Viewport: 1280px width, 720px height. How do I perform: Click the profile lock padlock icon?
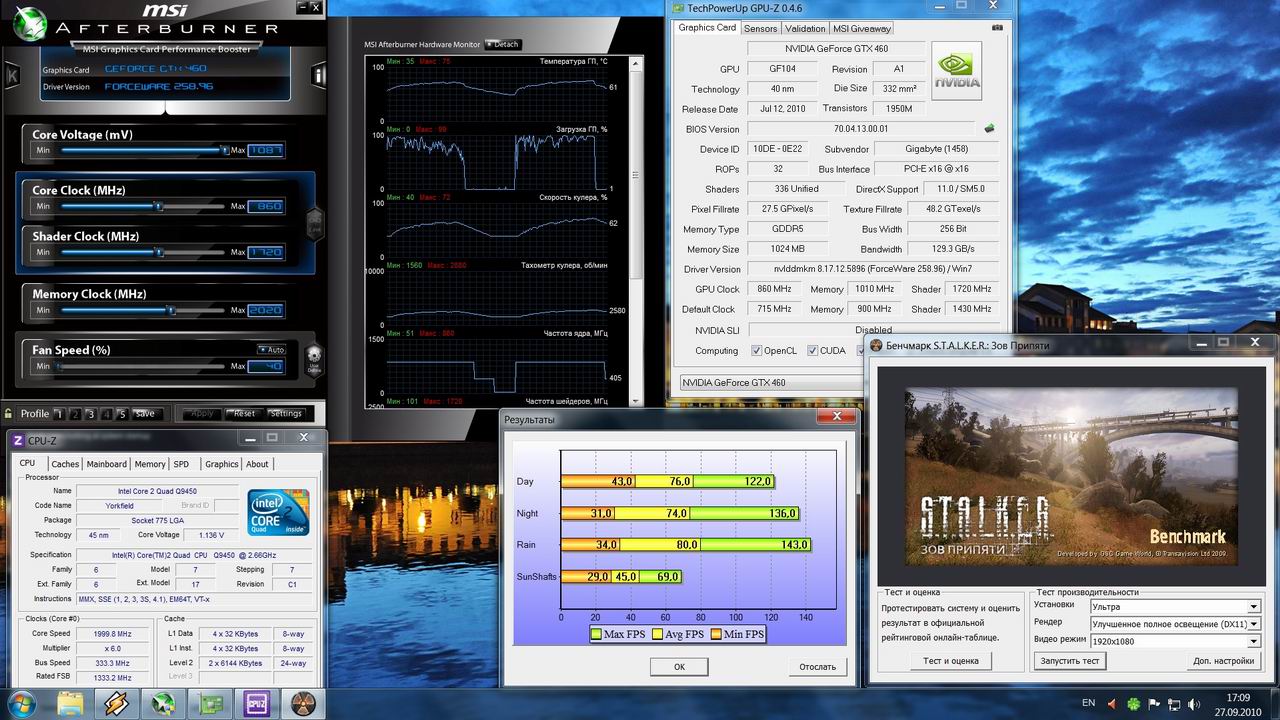pos(9,413)
